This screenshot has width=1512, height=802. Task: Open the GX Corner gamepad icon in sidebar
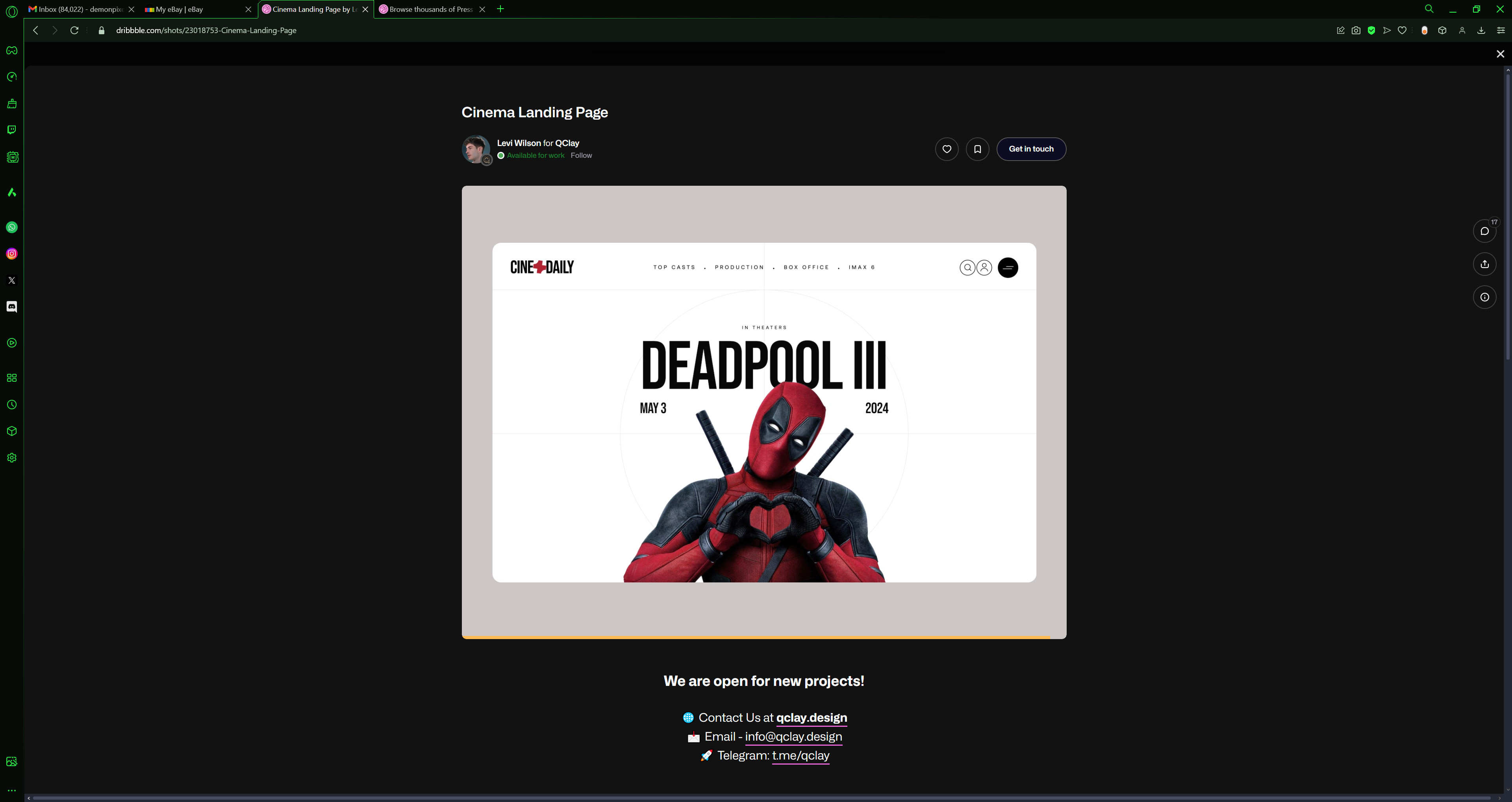12,50
